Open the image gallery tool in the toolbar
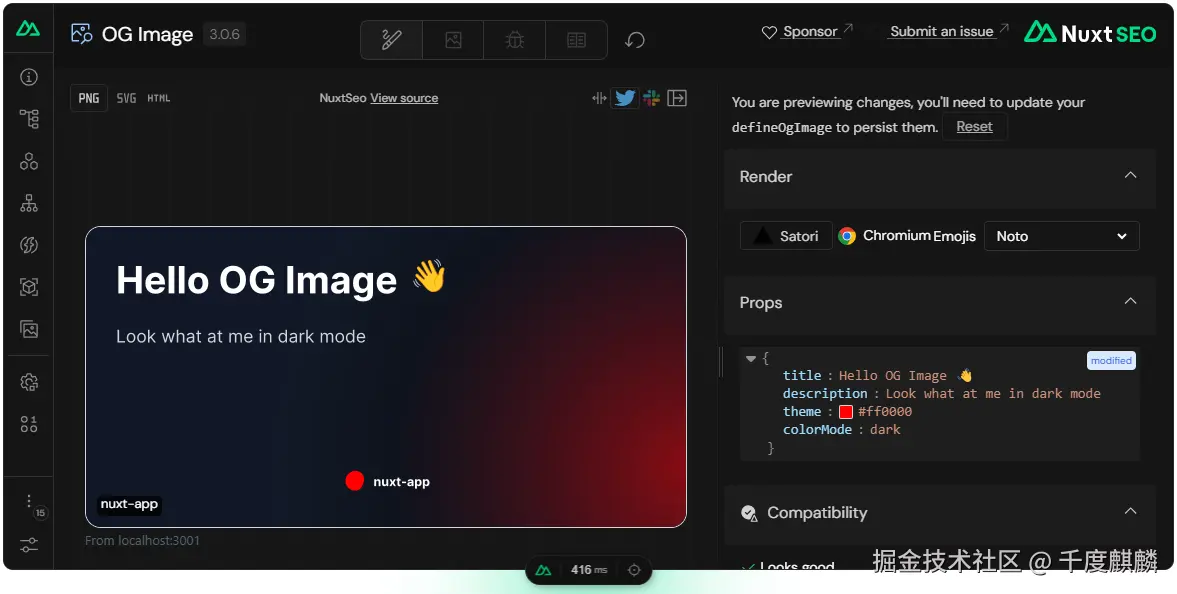The image size is (1177, 594). pos(453,40)
